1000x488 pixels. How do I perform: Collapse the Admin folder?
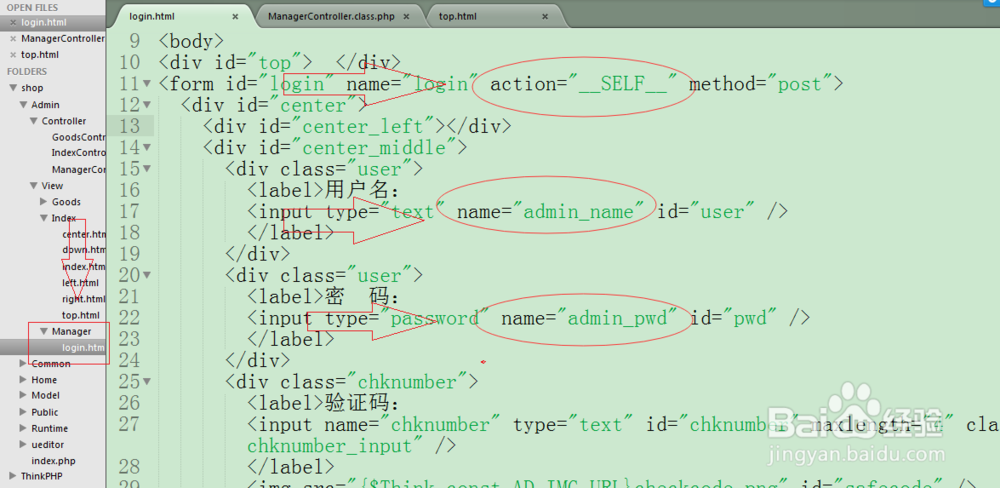pos(23,105)
